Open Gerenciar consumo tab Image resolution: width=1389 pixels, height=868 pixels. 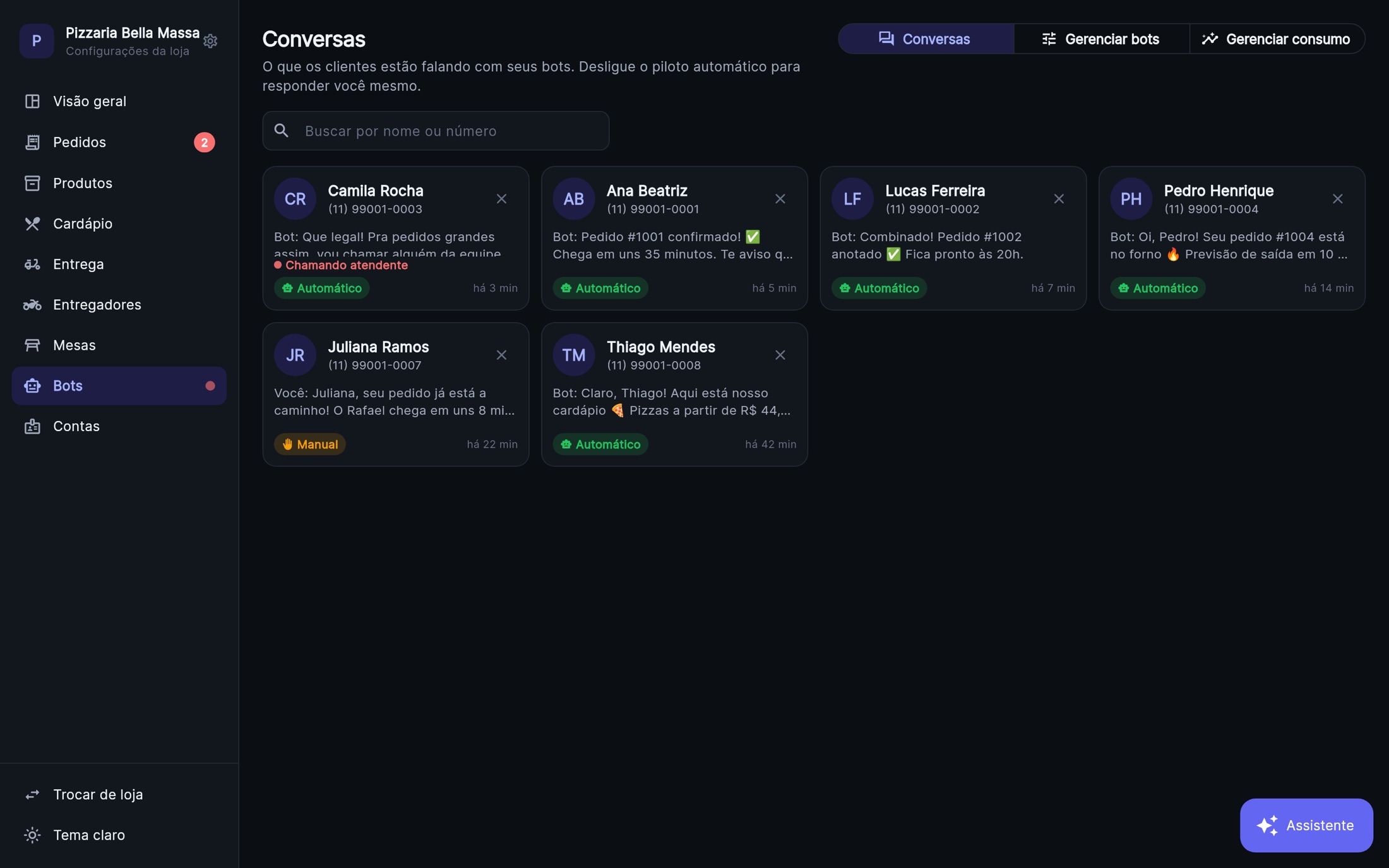pos(1277,39)
